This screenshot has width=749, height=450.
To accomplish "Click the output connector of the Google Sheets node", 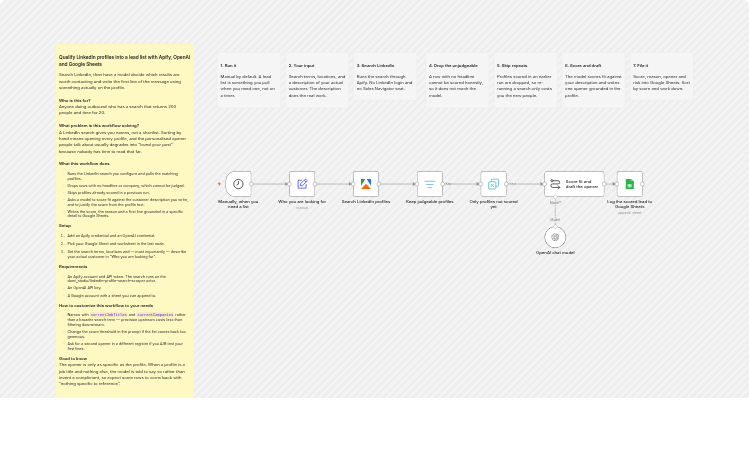I will point(642,184).
